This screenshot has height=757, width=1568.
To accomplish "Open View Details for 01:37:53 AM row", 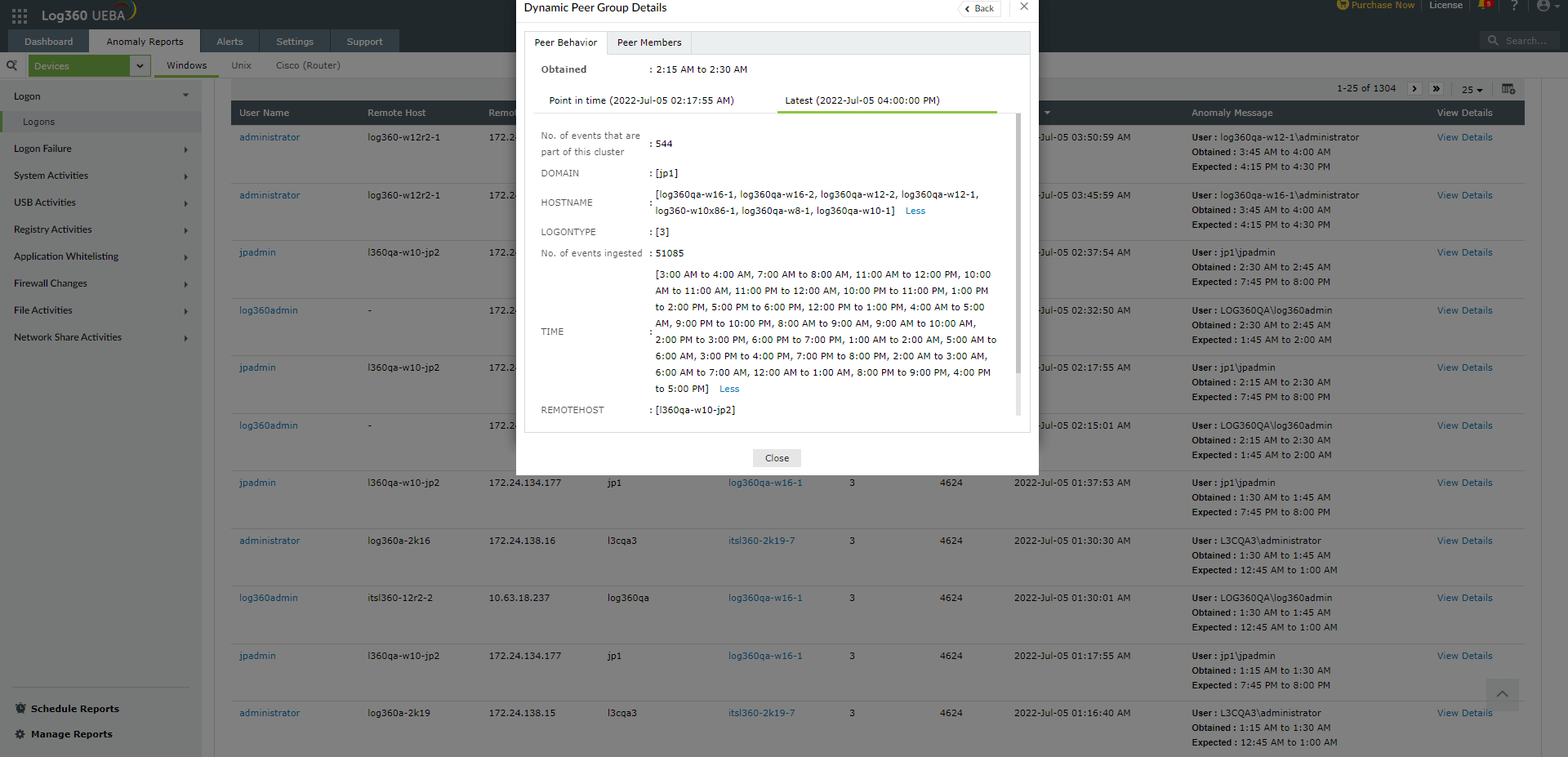I will coord(1464,483).
